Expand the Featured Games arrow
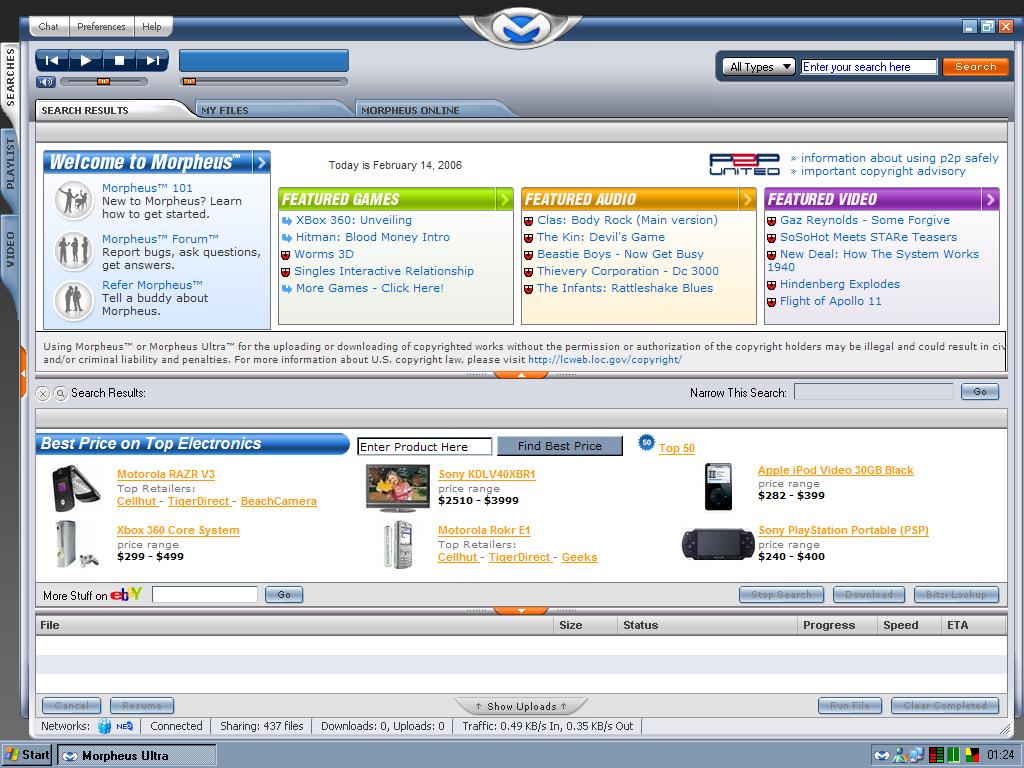Image resolution: width=1024 pixels, height=768 pixels. point(504,199)
